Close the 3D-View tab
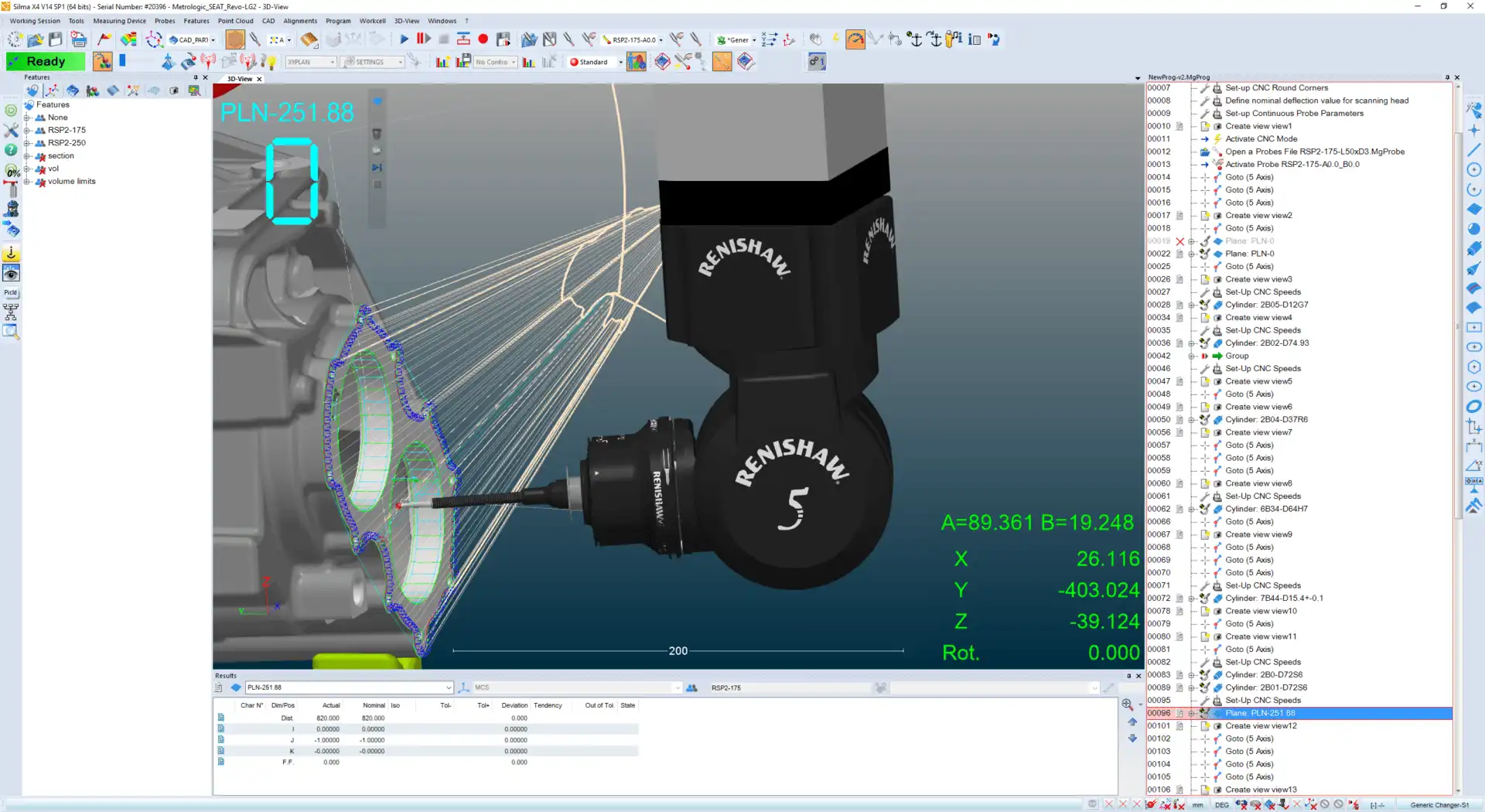This screenshot has width=1485, height=812. point(259,79)
